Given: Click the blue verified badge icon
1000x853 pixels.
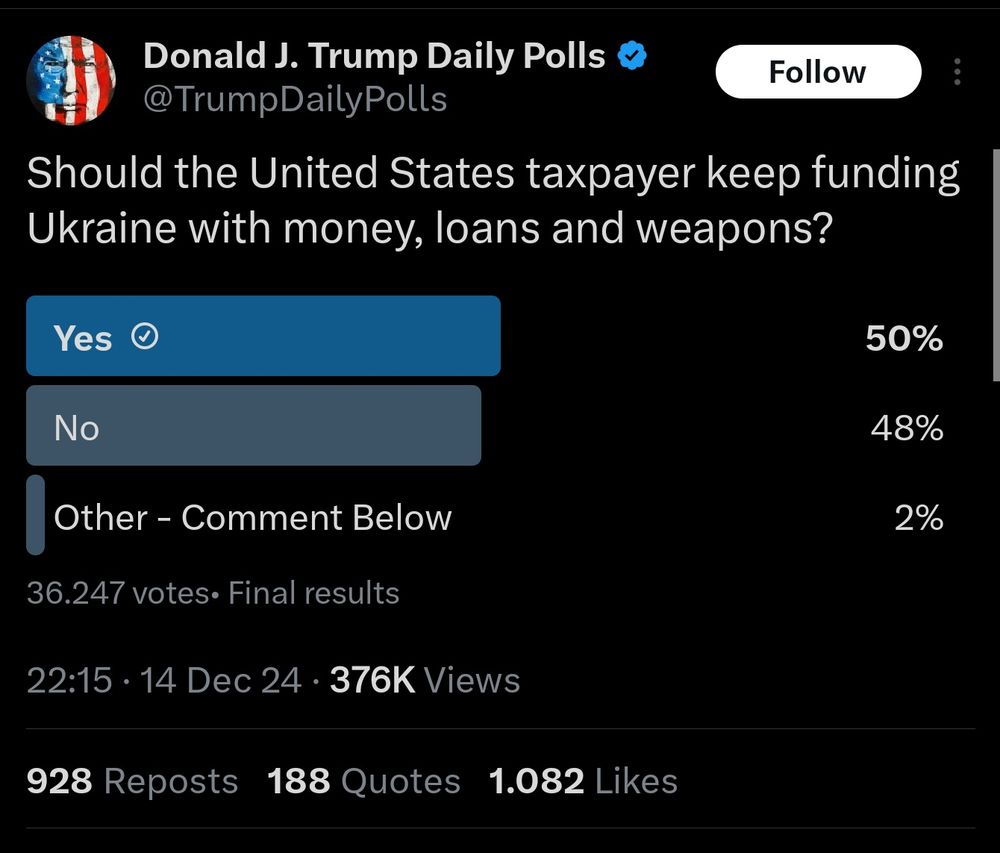Looking at the screenshot, I should click(632, 56).
